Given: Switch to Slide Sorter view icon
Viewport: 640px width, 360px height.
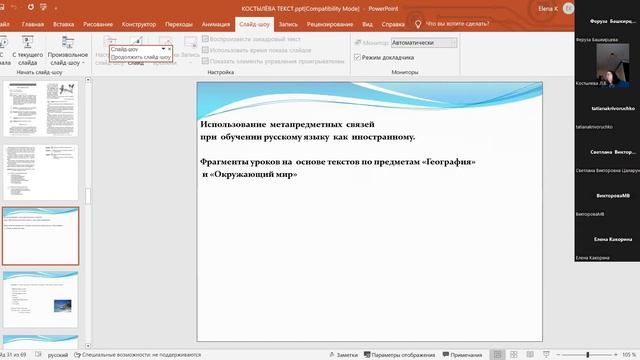Looking at the screenshot, I should coord(514,355).
